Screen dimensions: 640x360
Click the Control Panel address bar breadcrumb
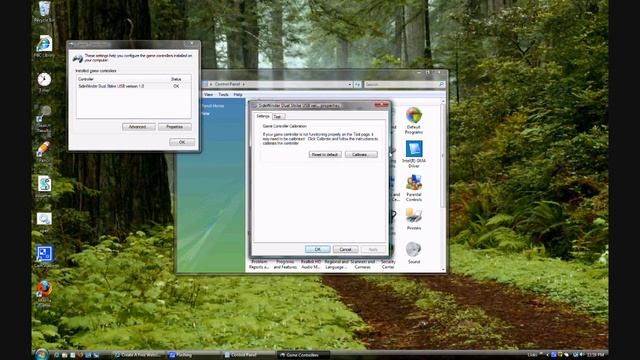227,84
